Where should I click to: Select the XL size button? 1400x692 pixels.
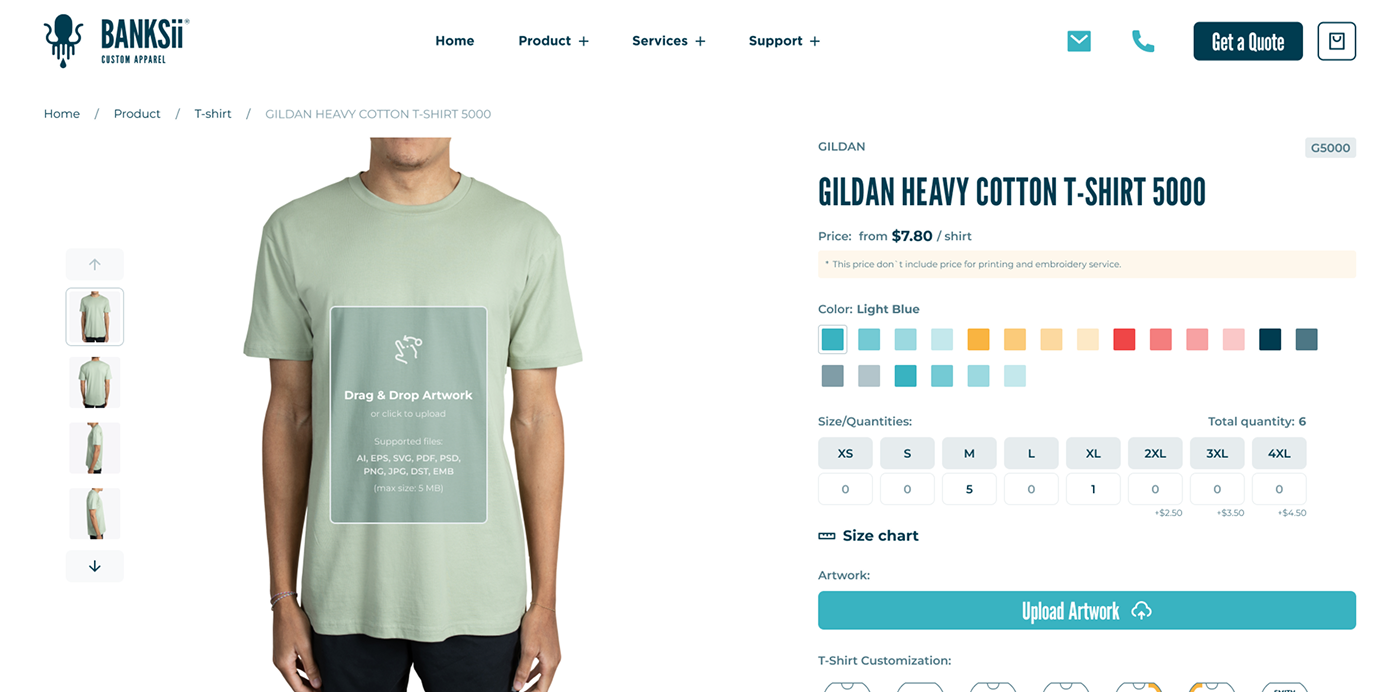(x=1093, y=453)
